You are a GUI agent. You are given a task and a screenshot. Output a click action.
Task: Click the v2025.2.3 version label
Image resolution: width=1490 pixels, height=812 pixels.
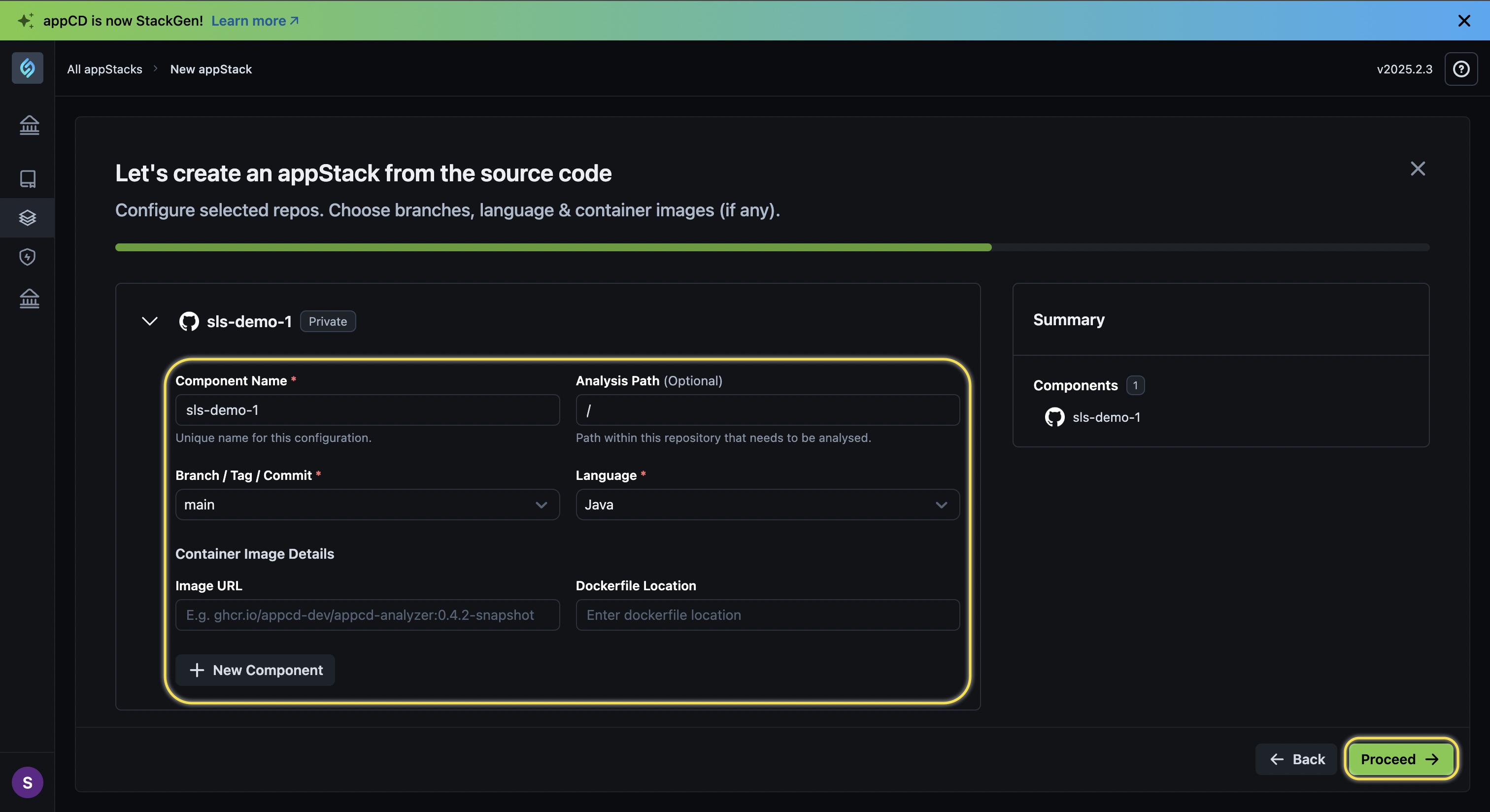click(x=1404, y=69)
